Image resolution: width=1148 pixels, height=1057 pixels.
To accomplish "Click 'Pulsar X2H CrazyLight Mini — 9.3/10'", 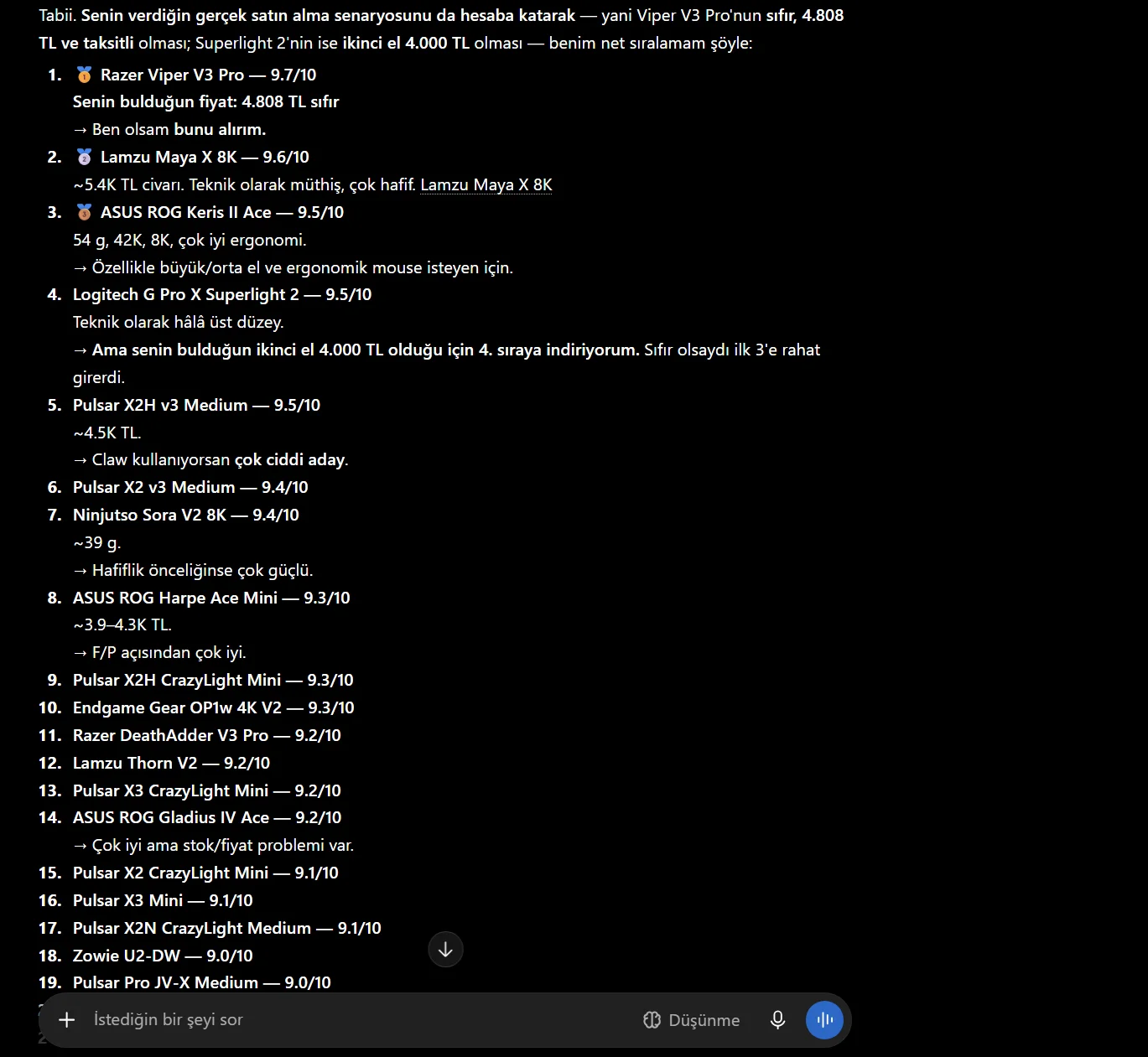I will click(x=213, y=680).
